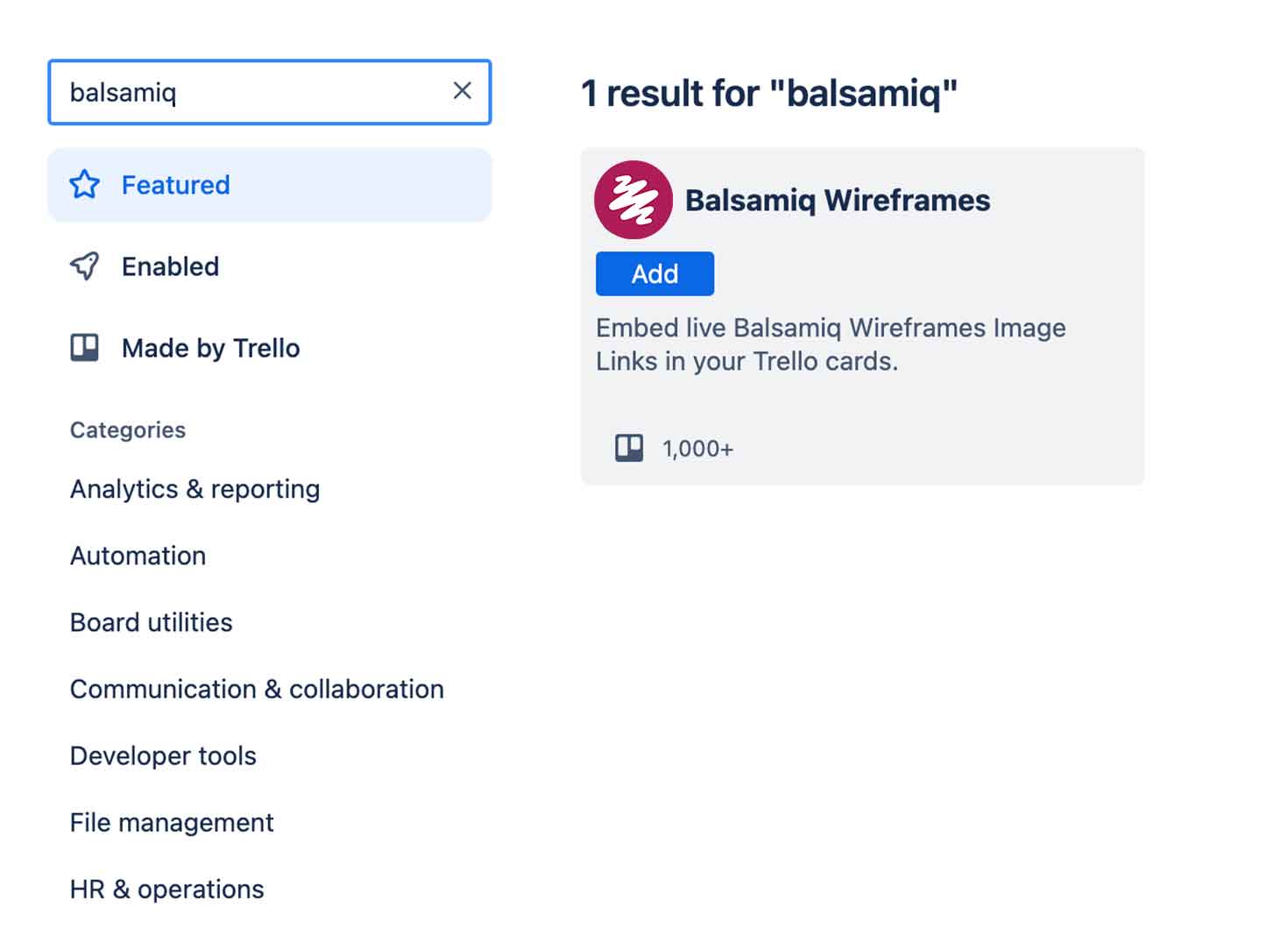Add the Balsamiq Wireframes Power-Up
1288x942 pixels.
(x=655, y=273)
